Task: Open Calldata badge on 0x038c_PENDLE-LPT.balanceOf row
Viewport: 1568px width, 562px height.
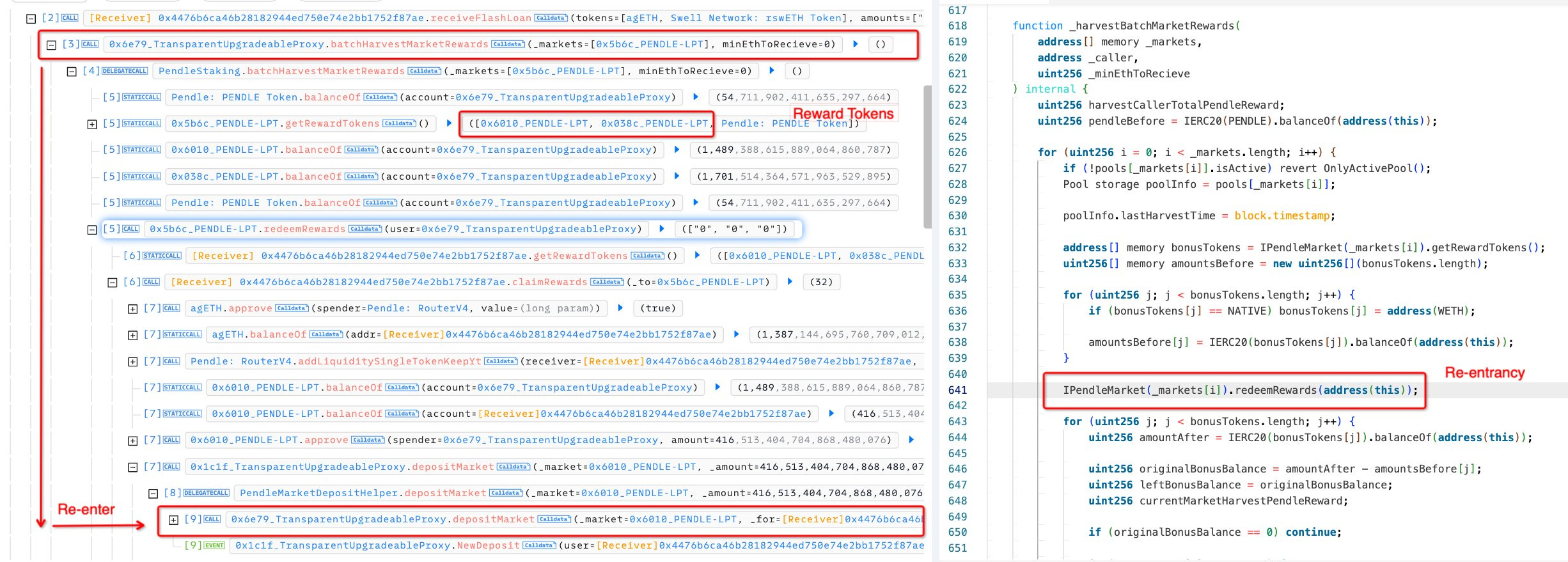Action: coord(361,176)
